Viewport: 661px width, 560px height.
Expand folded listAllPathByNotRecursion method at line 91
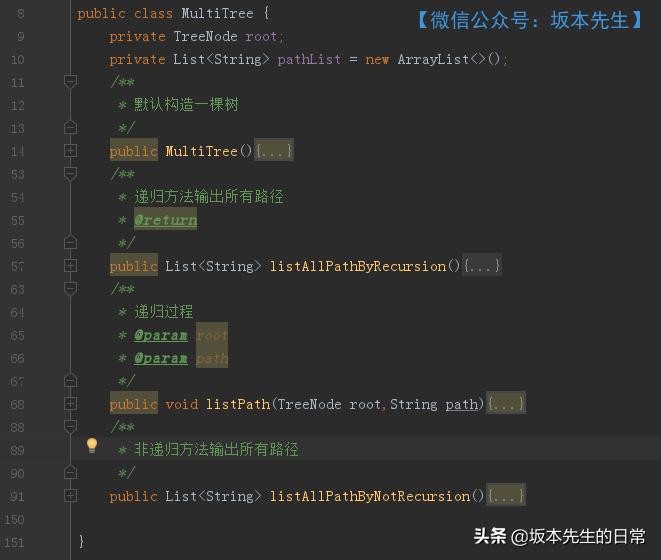tap(70, 495)
